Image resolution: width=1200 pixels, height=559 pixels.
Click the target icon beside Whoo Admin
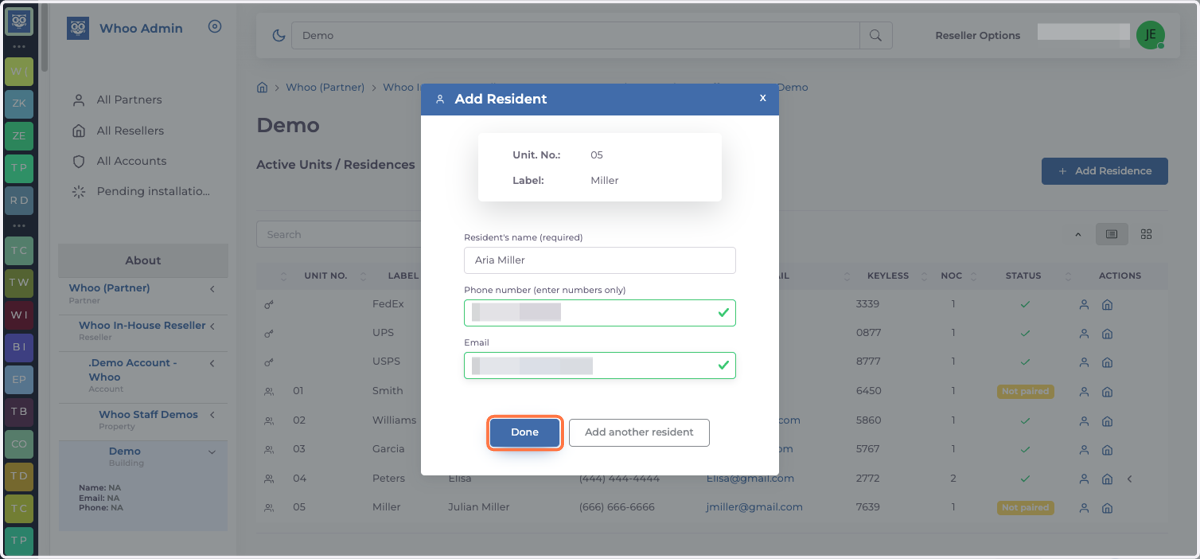215,27
